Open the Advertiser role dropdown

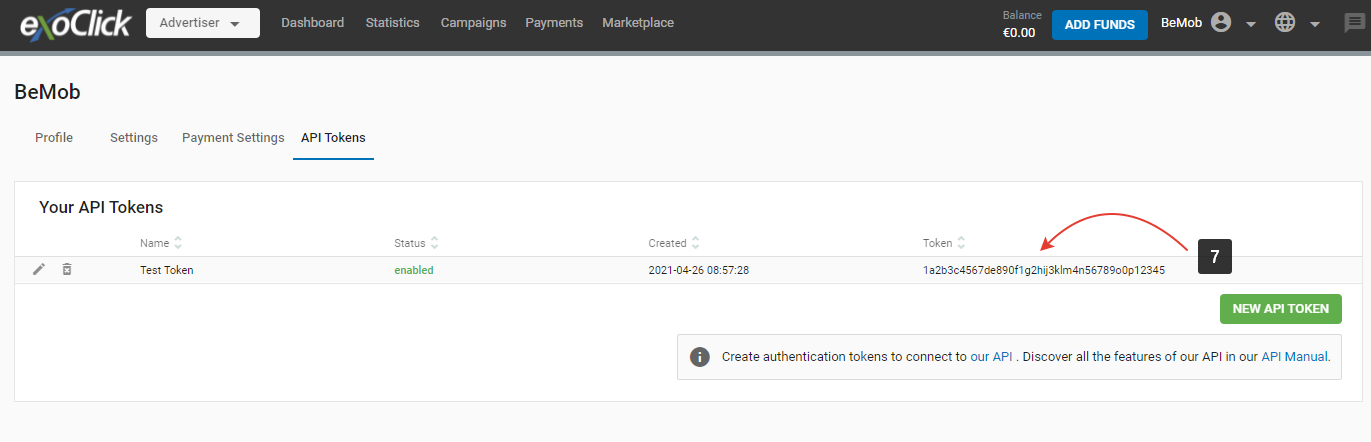click(202, 23)
